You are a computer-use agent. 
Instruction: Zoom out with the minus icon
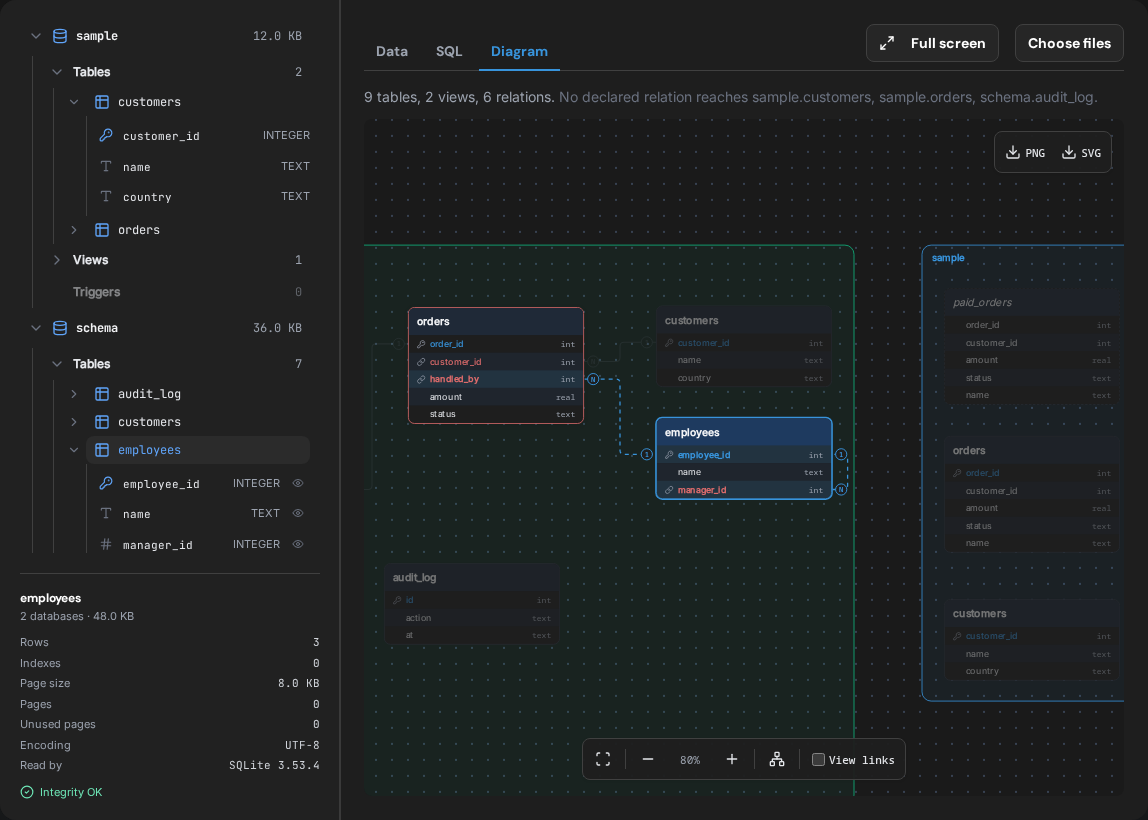[647, 759]
